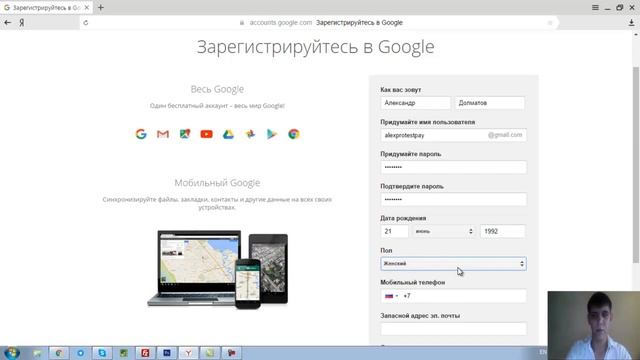The height and width of the screenshot is (360, 640).
Task: Open the Пол gender dropdown
Action: (453, 264)
